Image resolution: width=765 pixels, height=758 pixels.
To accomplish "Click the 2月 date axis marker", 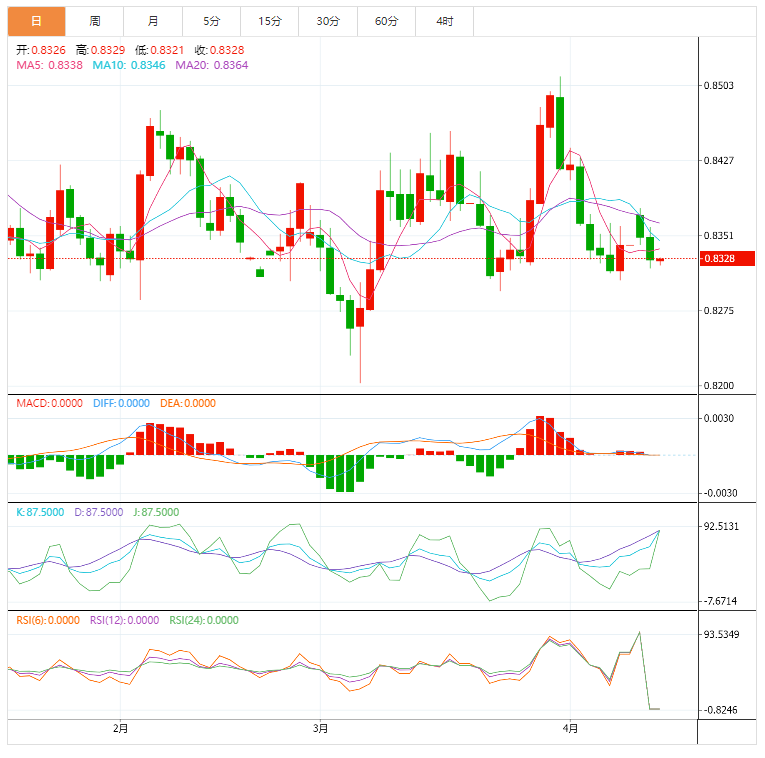I will click(x=121, y=729).
